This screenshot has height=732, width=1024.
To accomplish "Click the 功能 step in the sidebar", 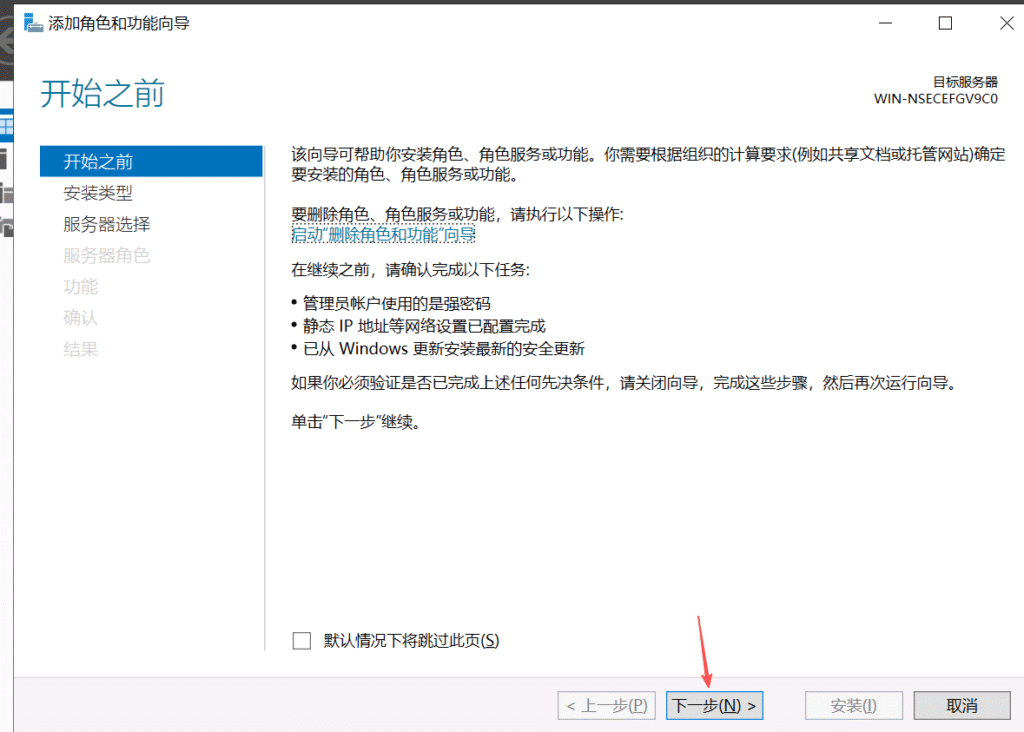I will (81, 287).
